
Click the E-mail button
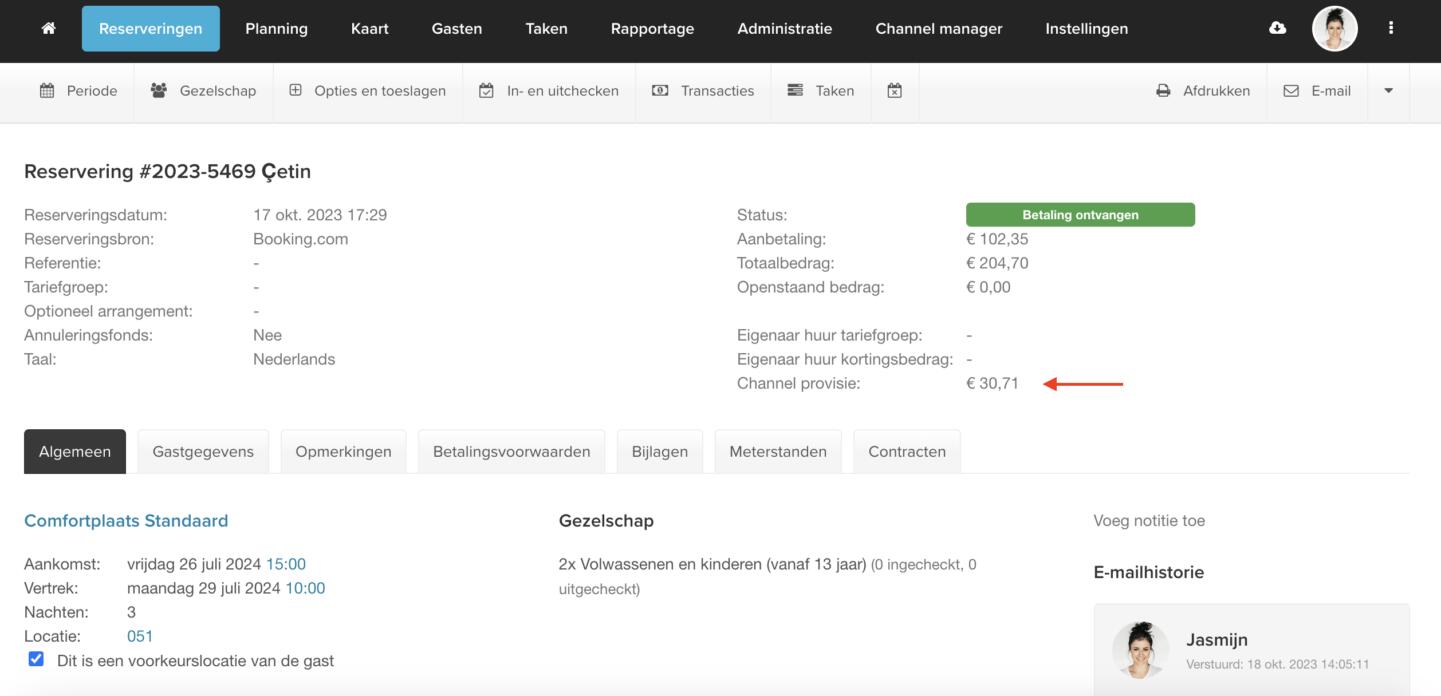point(1317,91)
